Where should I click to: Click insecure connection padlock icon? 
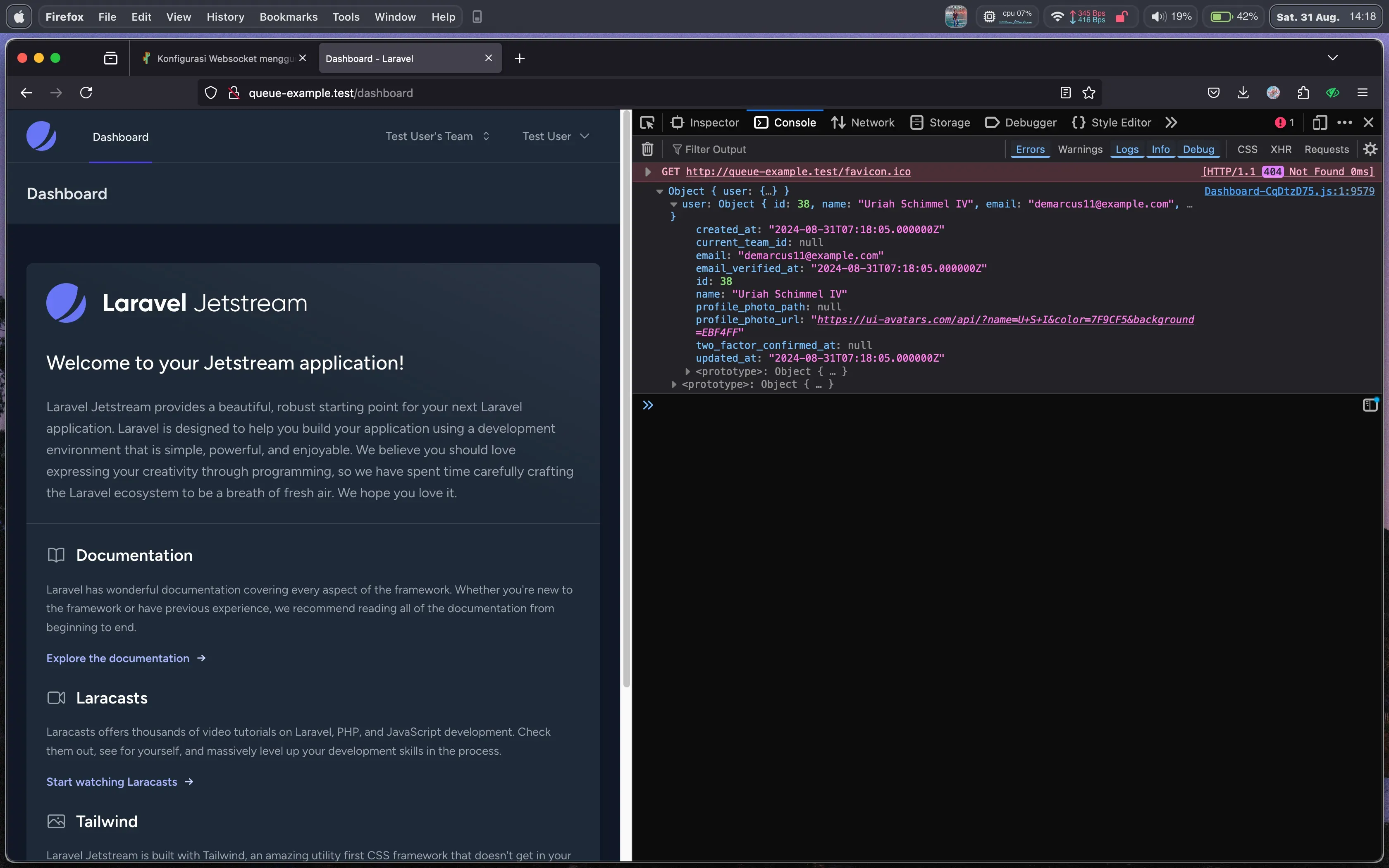pyautogui.click(x=234, y=93)
